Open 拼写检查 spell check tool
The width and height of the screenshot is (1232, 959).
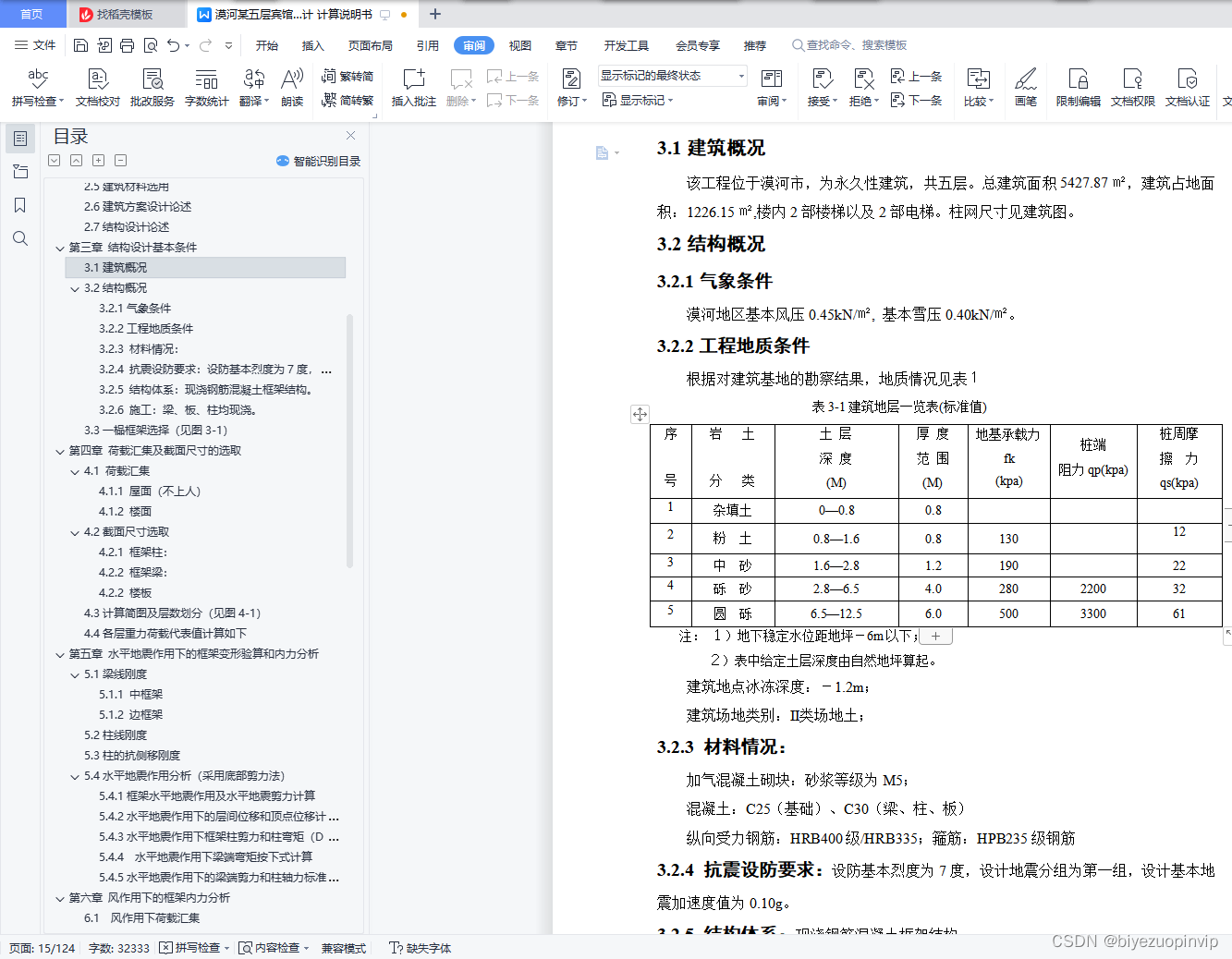(38, 88)
